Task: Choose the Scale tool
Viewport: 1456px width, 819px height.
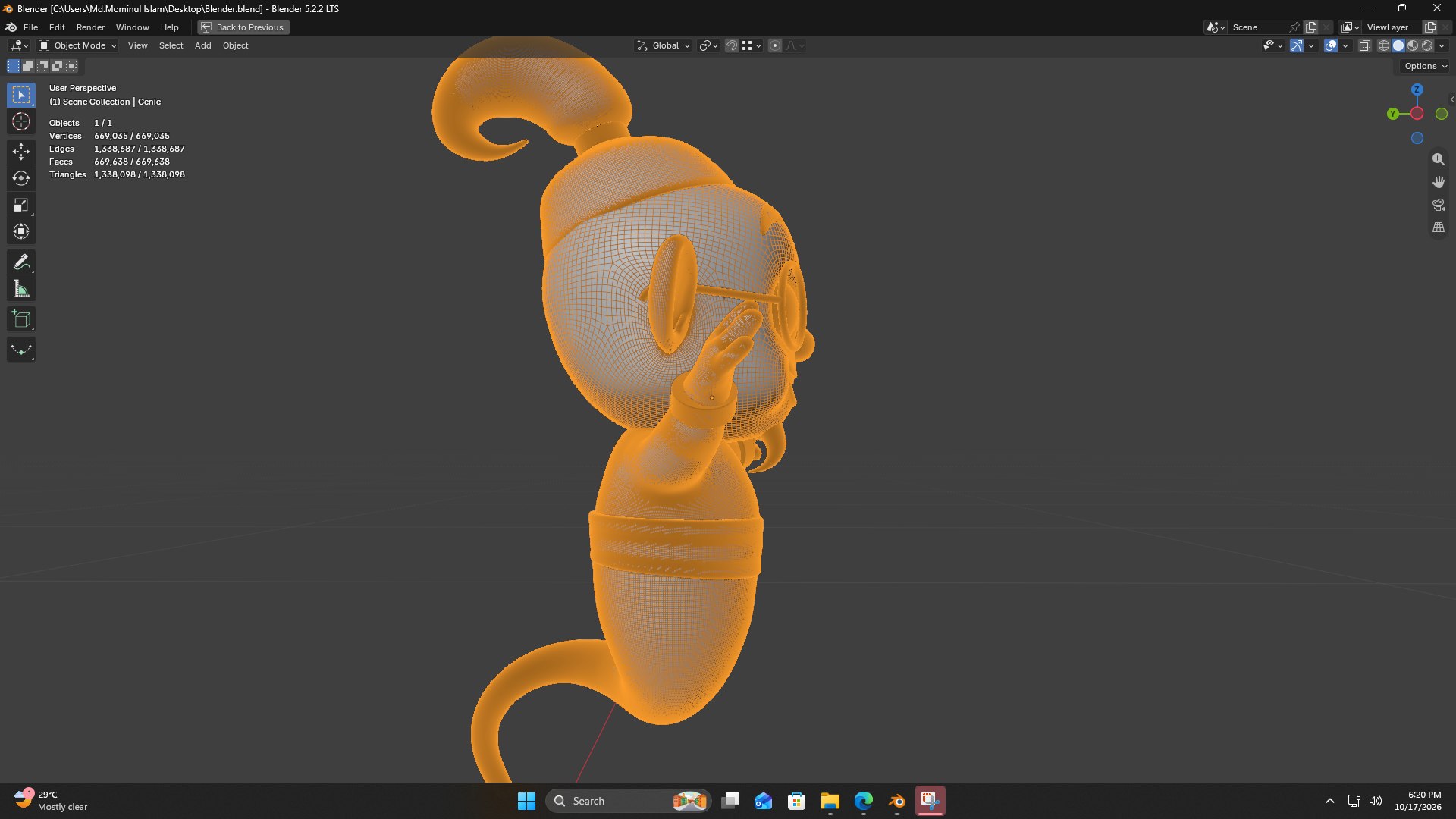Action: pyautogui.click(x=21, y=205)
